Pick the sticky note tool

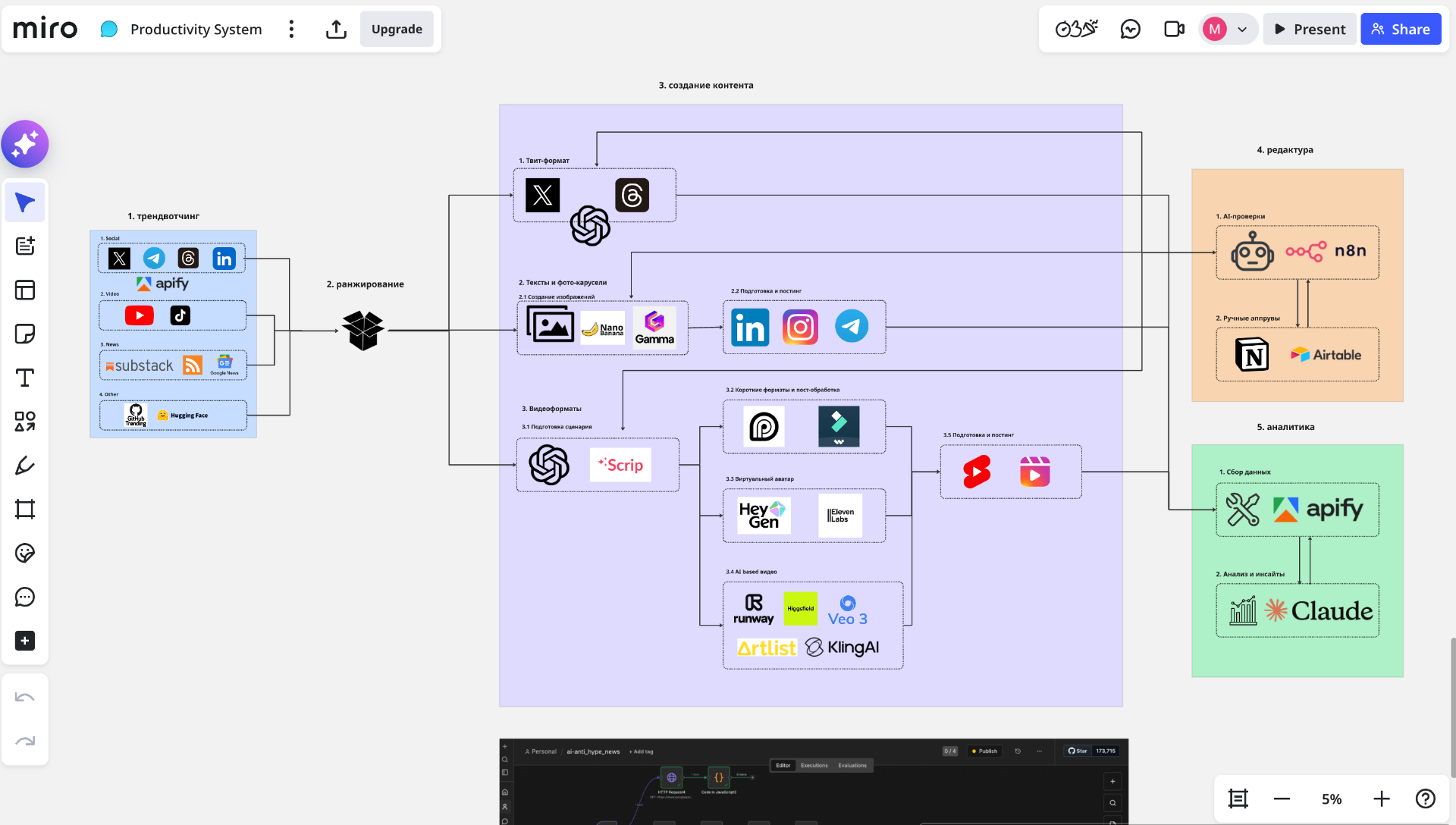coord(25,334)
